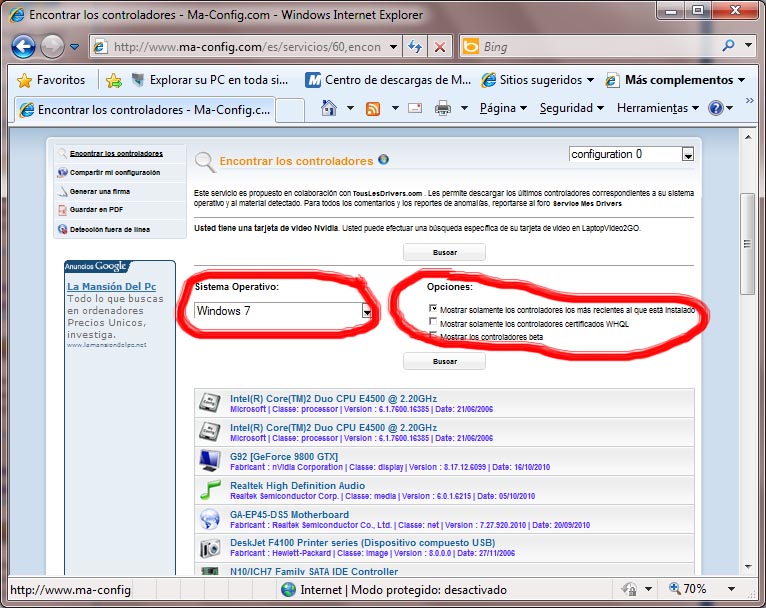Screen dimensions: 766x608
Task: Click 'Detección fuera de línea' sidebar link
Action: [x=109, y=230]
